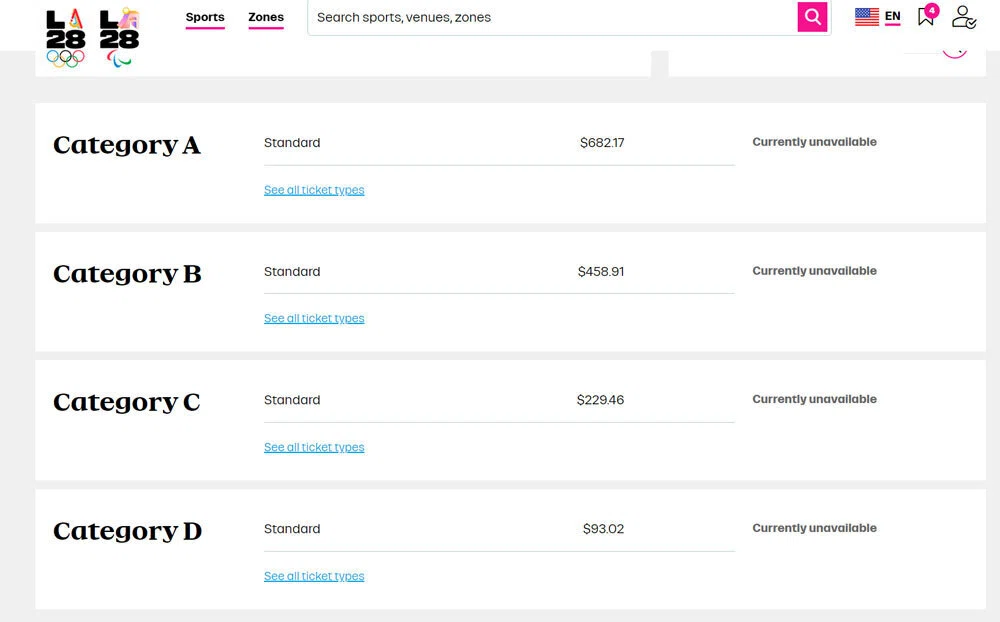The width and height of the screenshot is (1000, 622).
Task: Click the pink search magnifier button
Action: 812,17
